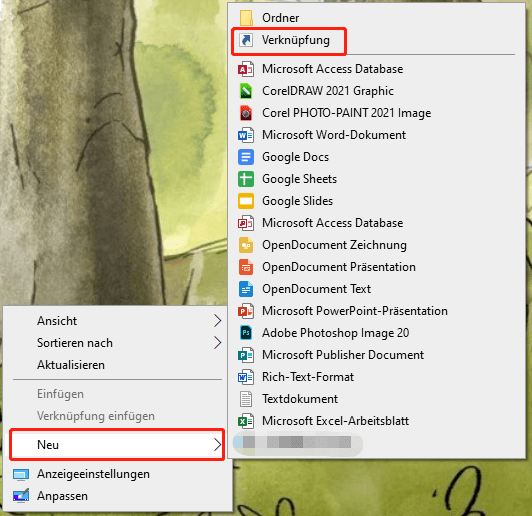Image resolution: width=532 pixels, height=516 pixels.
Task: Click the Anpassen personalization icon
Action: click(x=21, y=496)
